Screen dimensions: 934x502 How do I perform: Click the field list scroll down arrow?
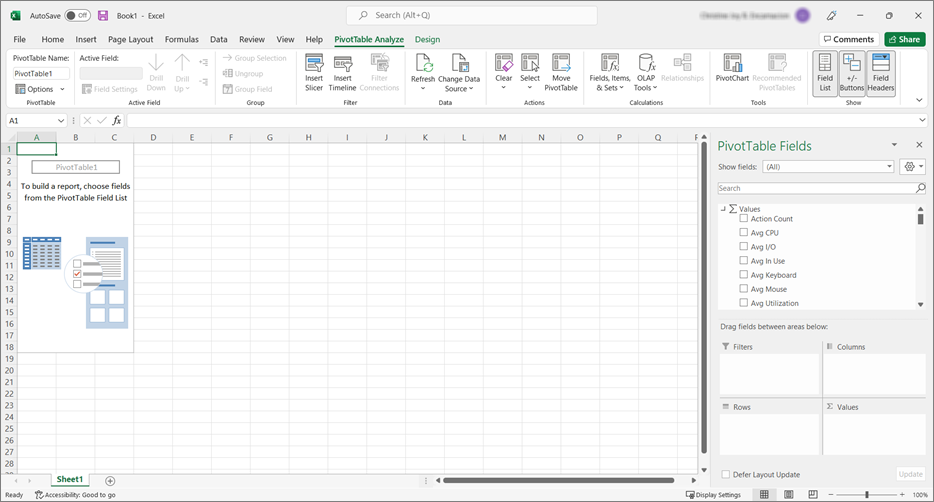coord(920,304)
